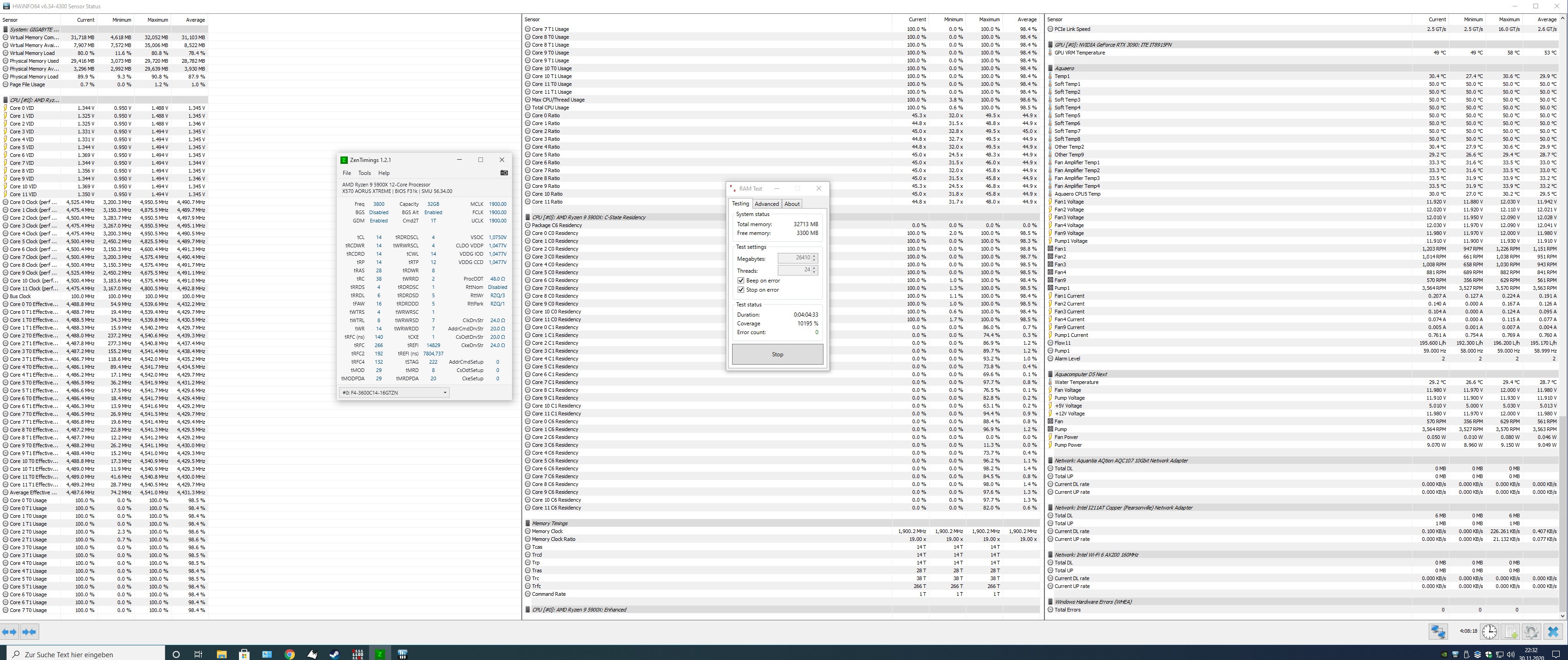The height and width of the screenshot is (660, 1568).
Task: Disable Stop on error in RAM Test
Action: 741,290
